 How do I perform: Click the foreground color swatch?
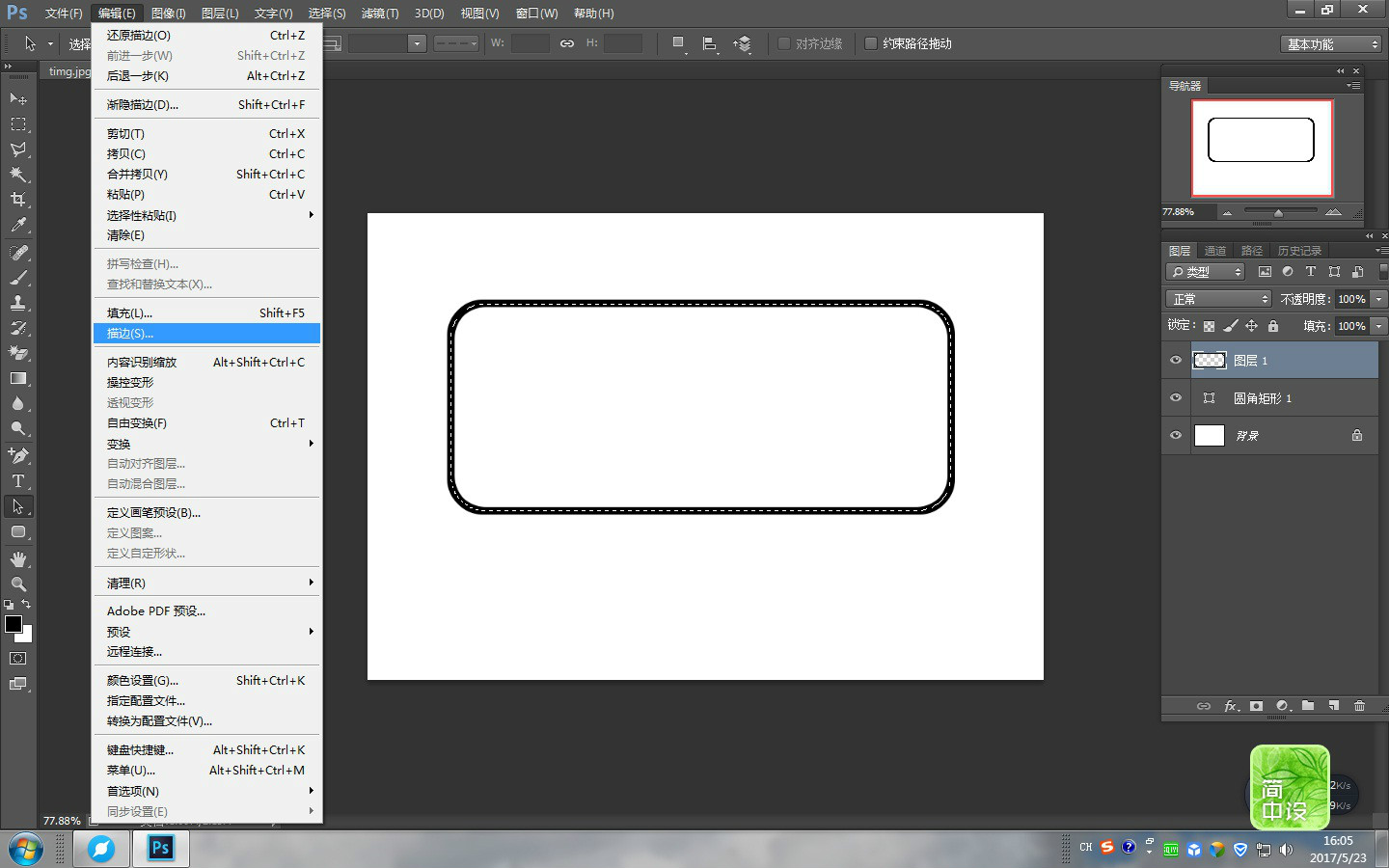click(x=14, y=624)
